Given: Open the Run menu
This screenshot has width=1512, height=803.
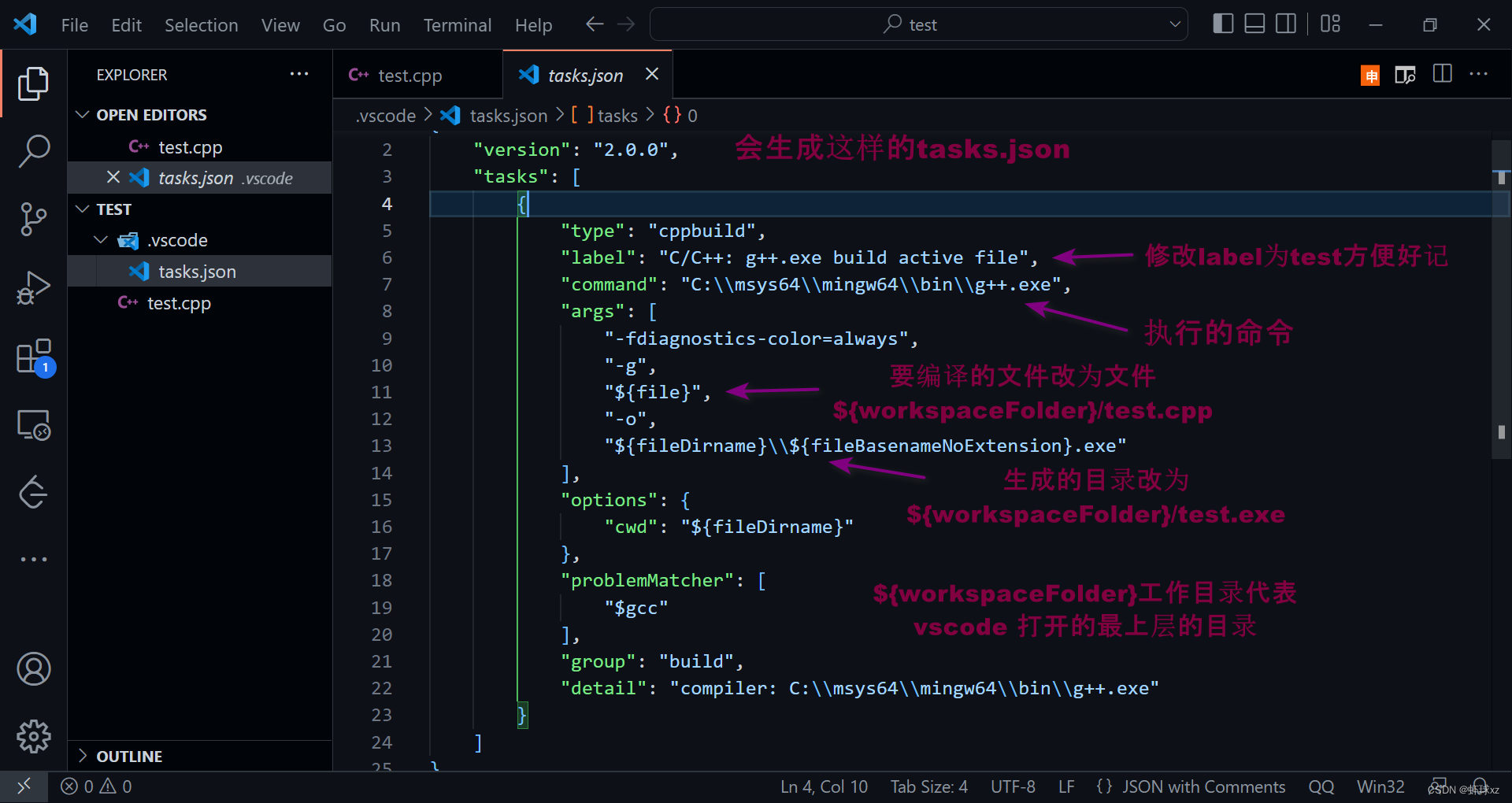Looking at the screenshot, I should click(x=385, y=25).
